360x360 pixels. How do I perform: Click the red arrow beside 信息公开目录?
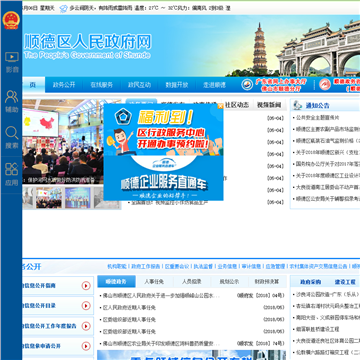tap(86, 306)
